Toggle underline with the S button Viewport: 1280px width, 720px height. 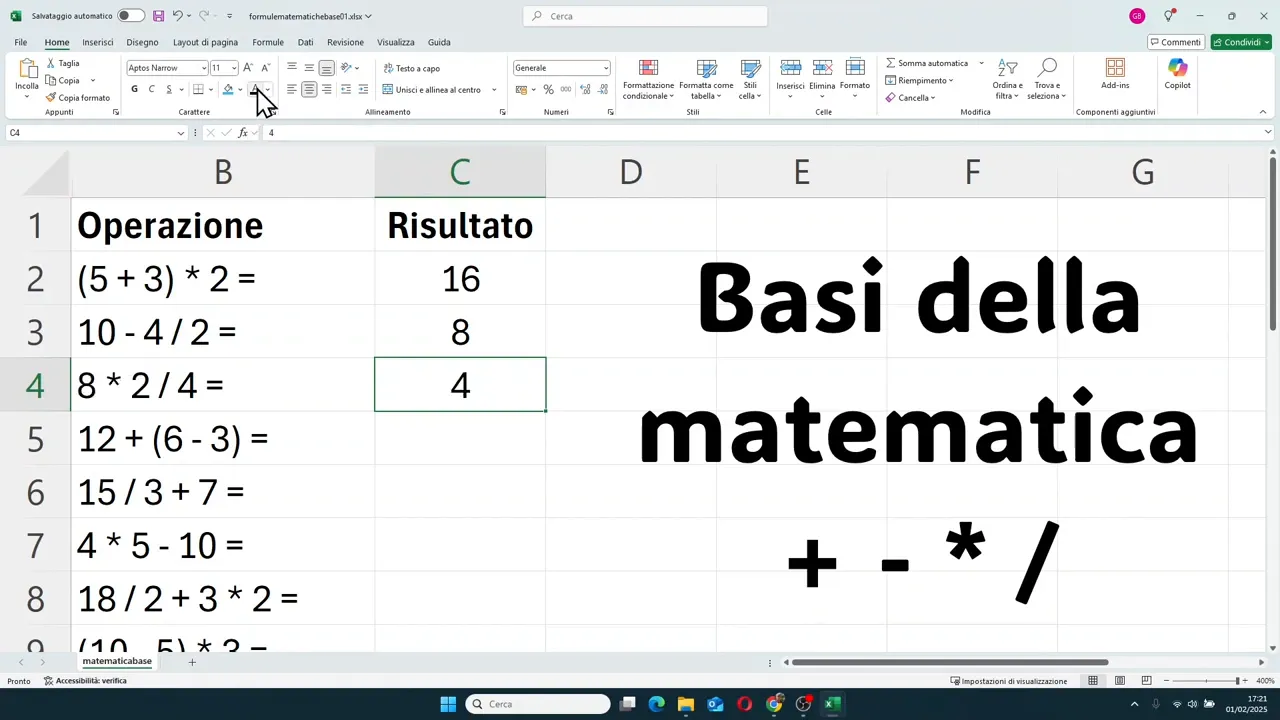pos(168,89)
